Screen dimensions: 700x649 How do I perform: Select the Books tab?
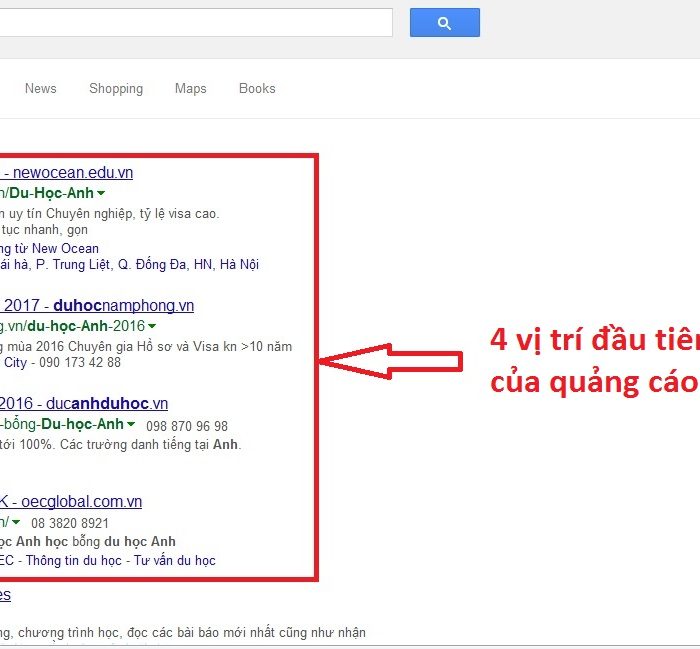point(257,89)
